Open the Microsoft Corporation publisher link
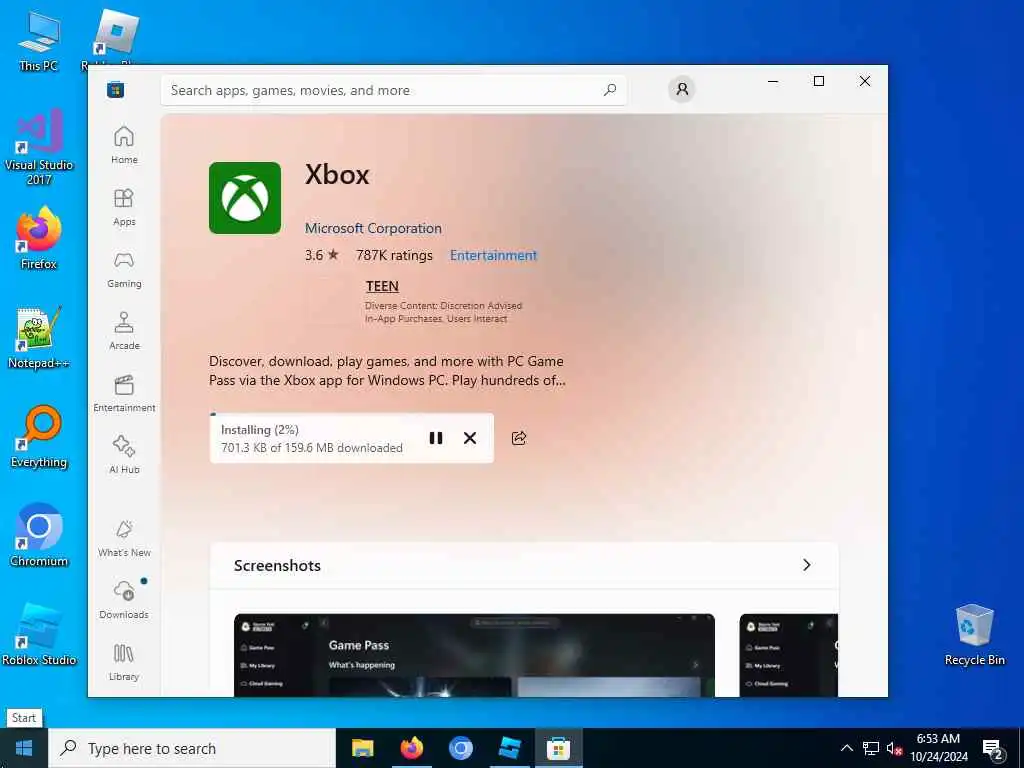 pos(373,228)
